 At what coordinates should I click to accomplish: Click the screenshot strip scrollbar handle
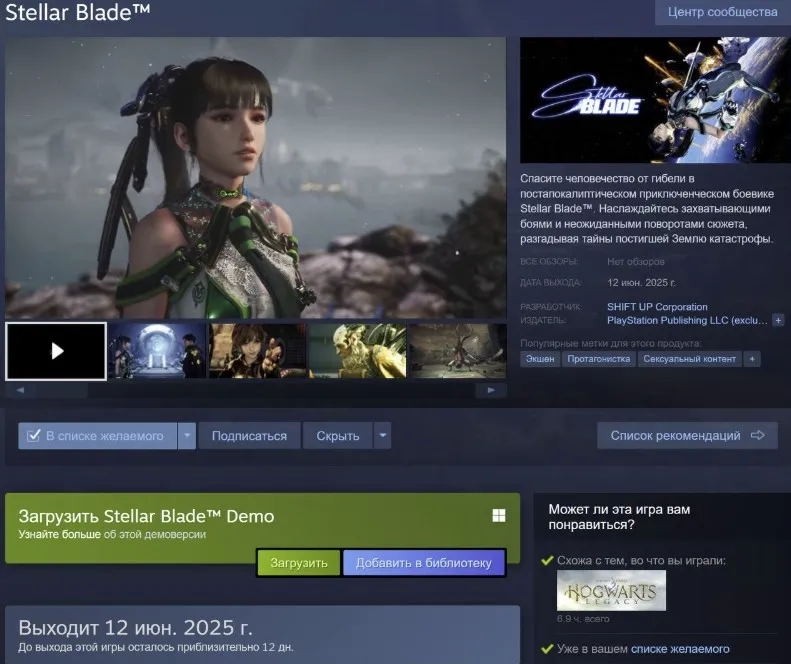click(x=62, y=390)
